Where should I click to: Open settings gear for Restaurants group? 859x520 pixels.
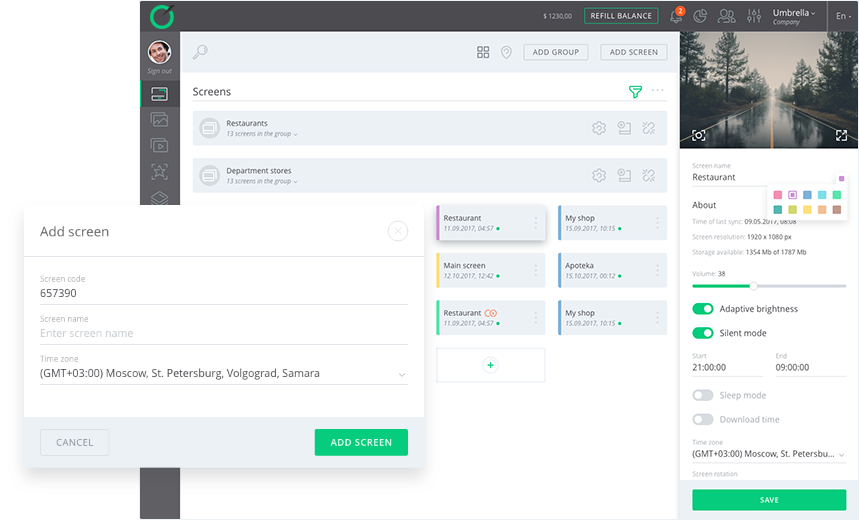(x=599, y=128)
